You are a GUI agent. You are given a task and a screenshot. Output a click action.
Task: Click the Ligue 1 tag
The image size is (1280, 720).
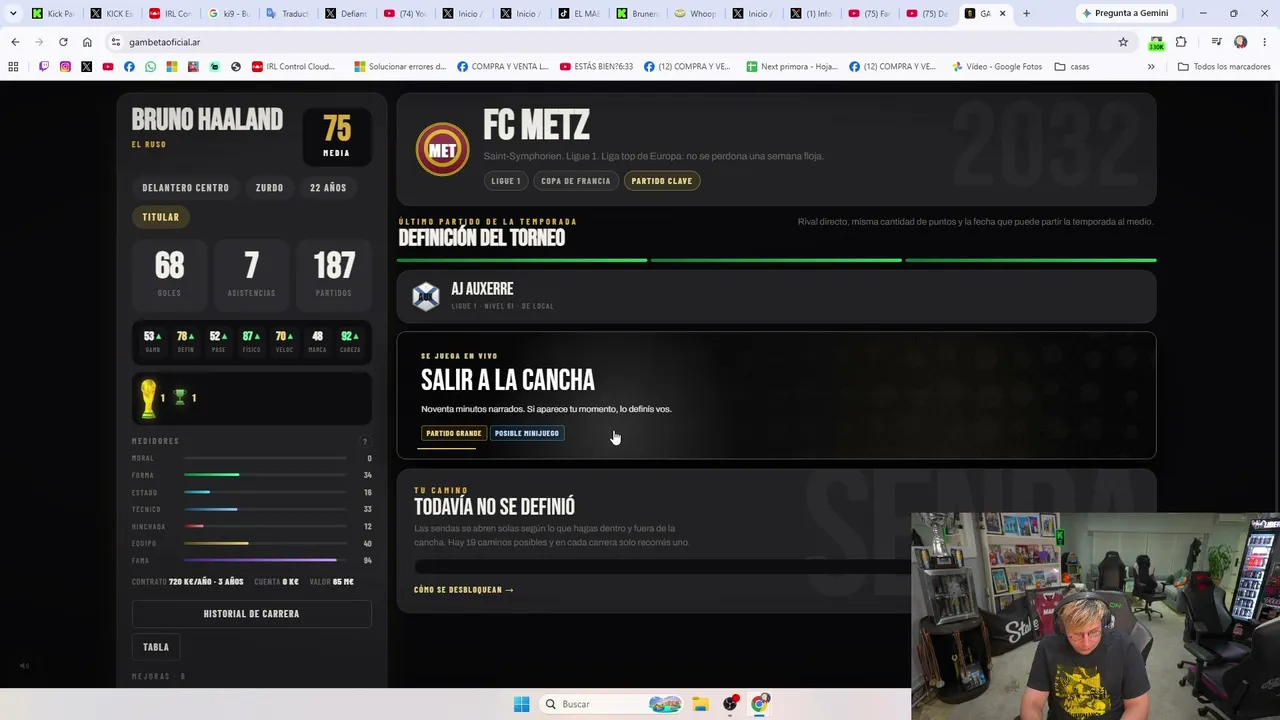pos(506,181)
